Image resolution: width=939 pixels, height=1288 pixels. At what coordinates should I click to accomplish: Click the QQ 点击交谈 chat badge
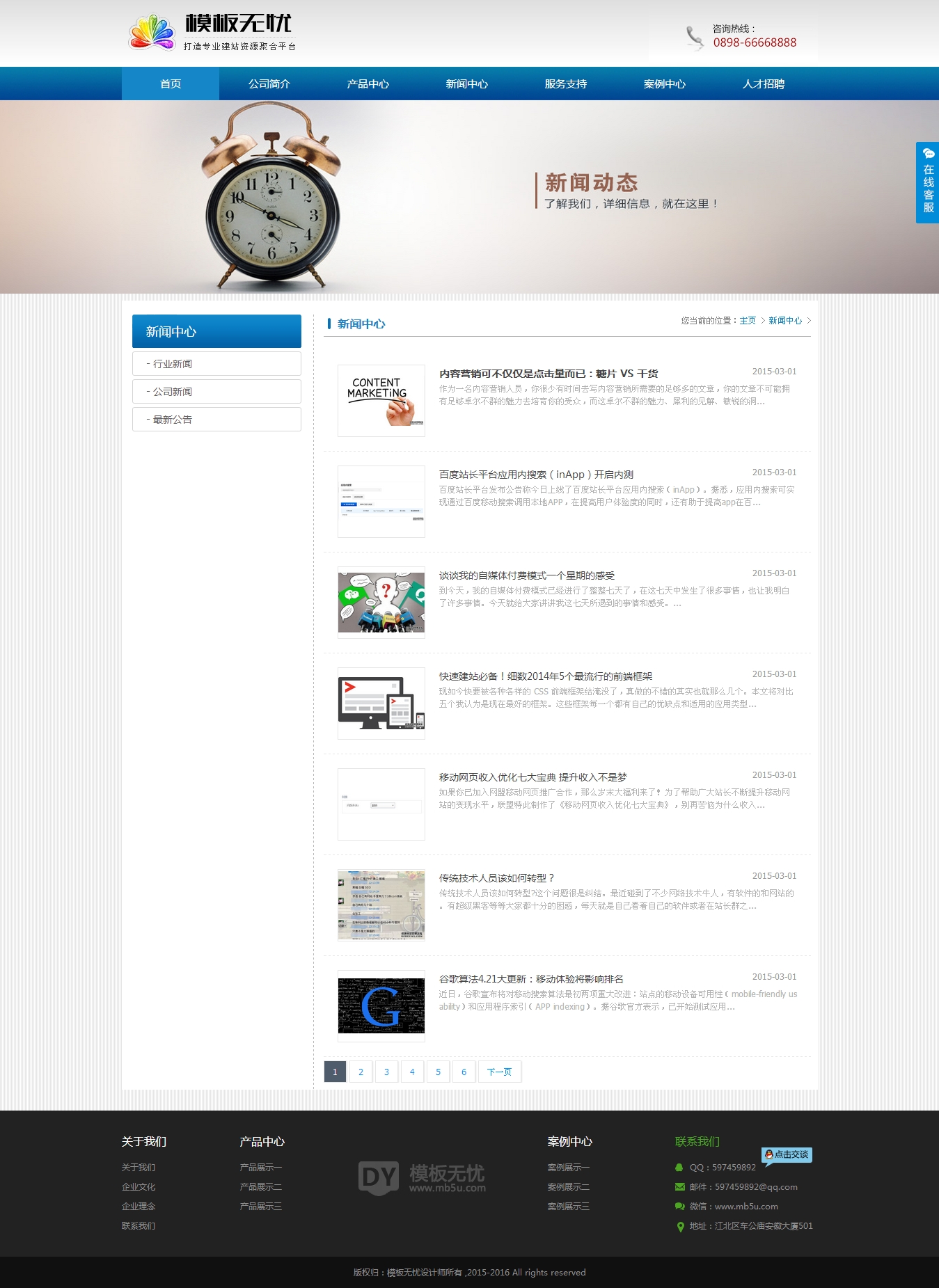tap(787, 1154)
